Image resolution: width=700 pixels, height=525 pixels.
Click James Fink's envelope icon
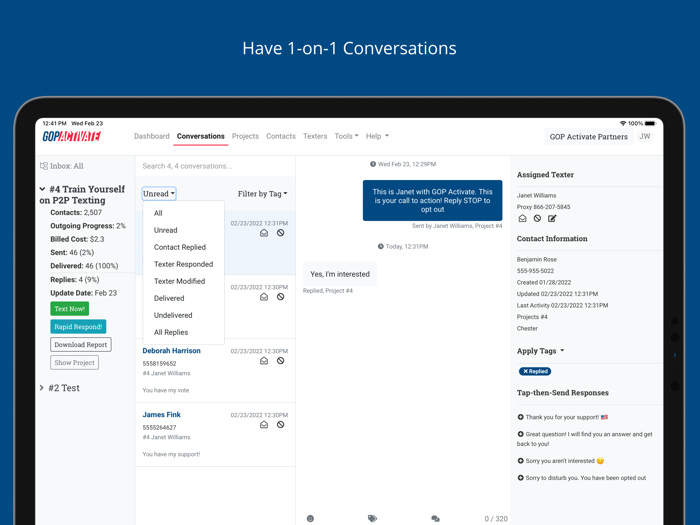(x=264, y=425)
